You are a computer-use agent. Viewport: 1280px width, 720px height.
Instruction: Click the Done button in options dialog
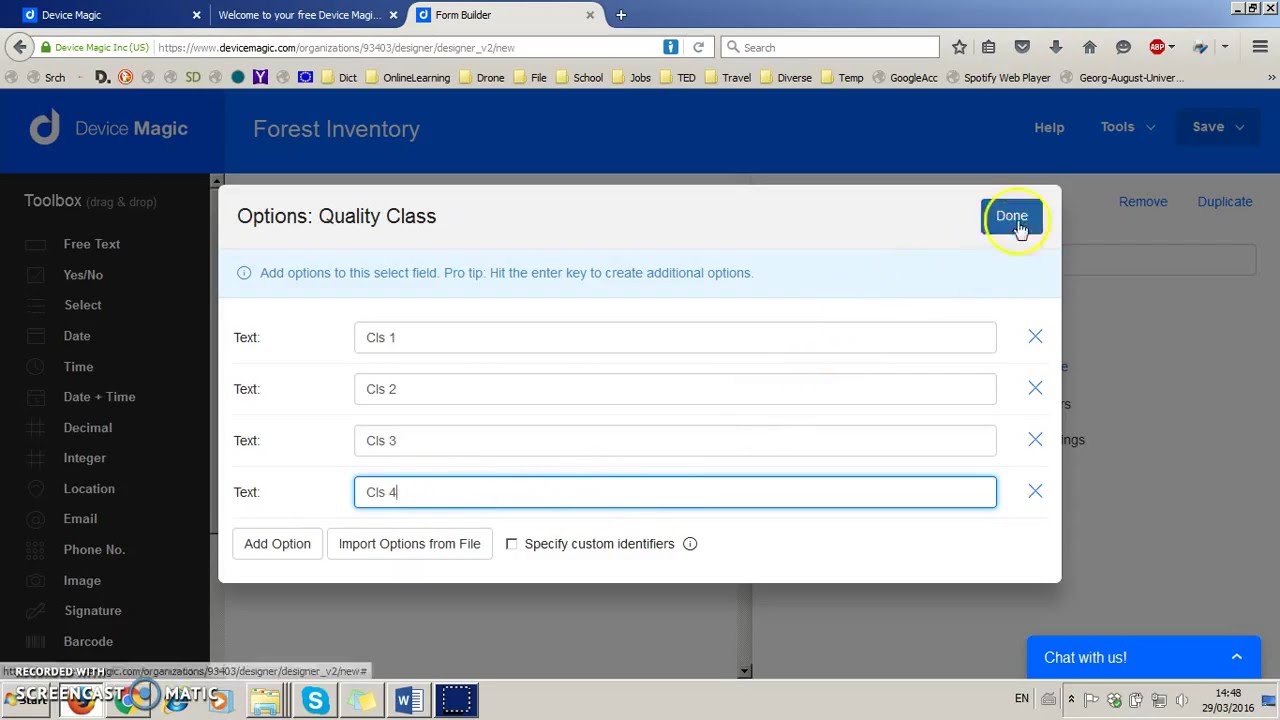(1011, 216)
